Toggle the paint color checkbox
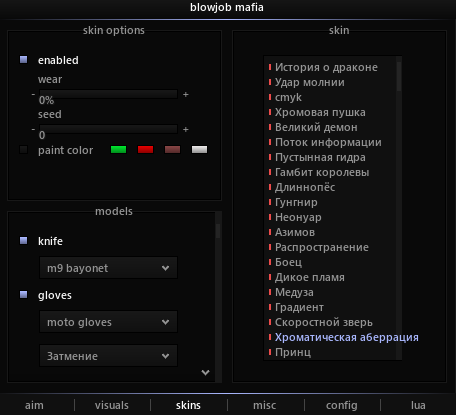This screenshot has width=456, height=415. point(23,149)
